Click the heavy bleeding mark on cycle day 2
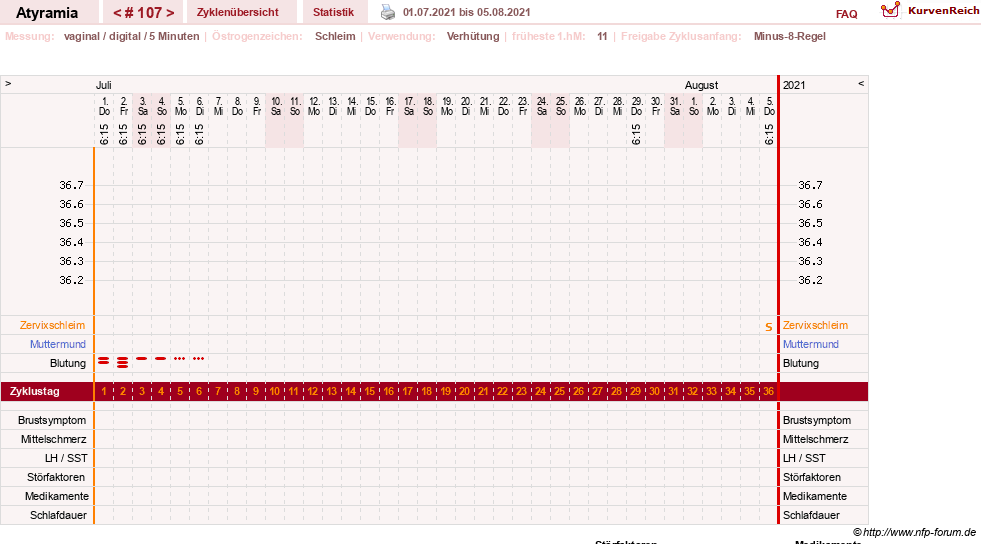The height and width of the screenshot is (544, 981). [x=123, y=362]
